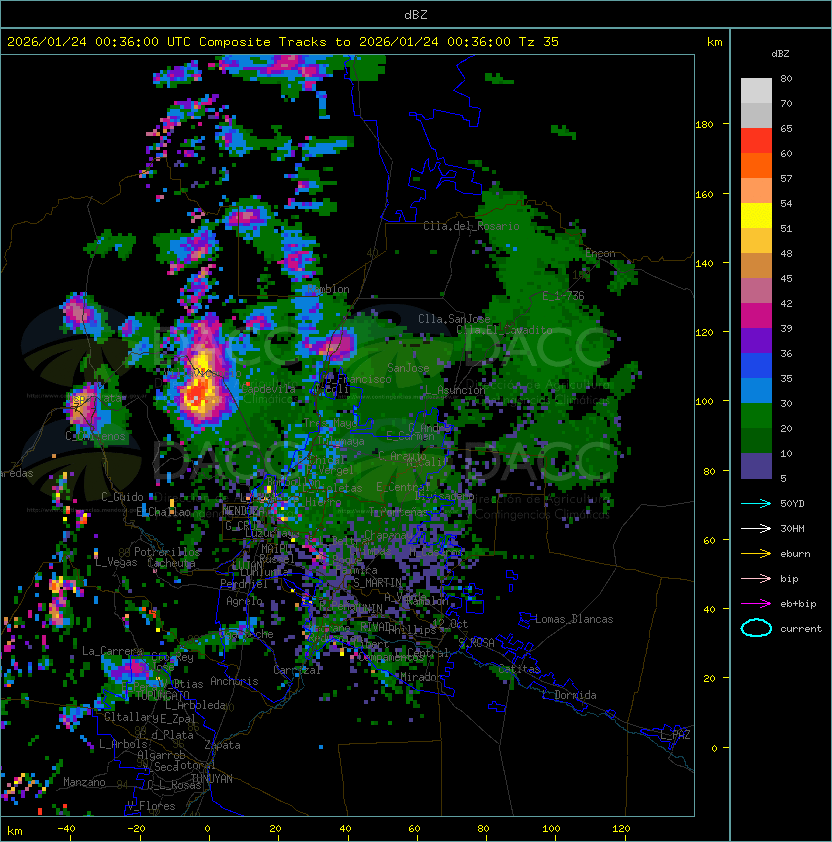The height and width of the screenshot is (842, 832).
Task: Click the 'C_Guido' place label
Action: [122, 497]
